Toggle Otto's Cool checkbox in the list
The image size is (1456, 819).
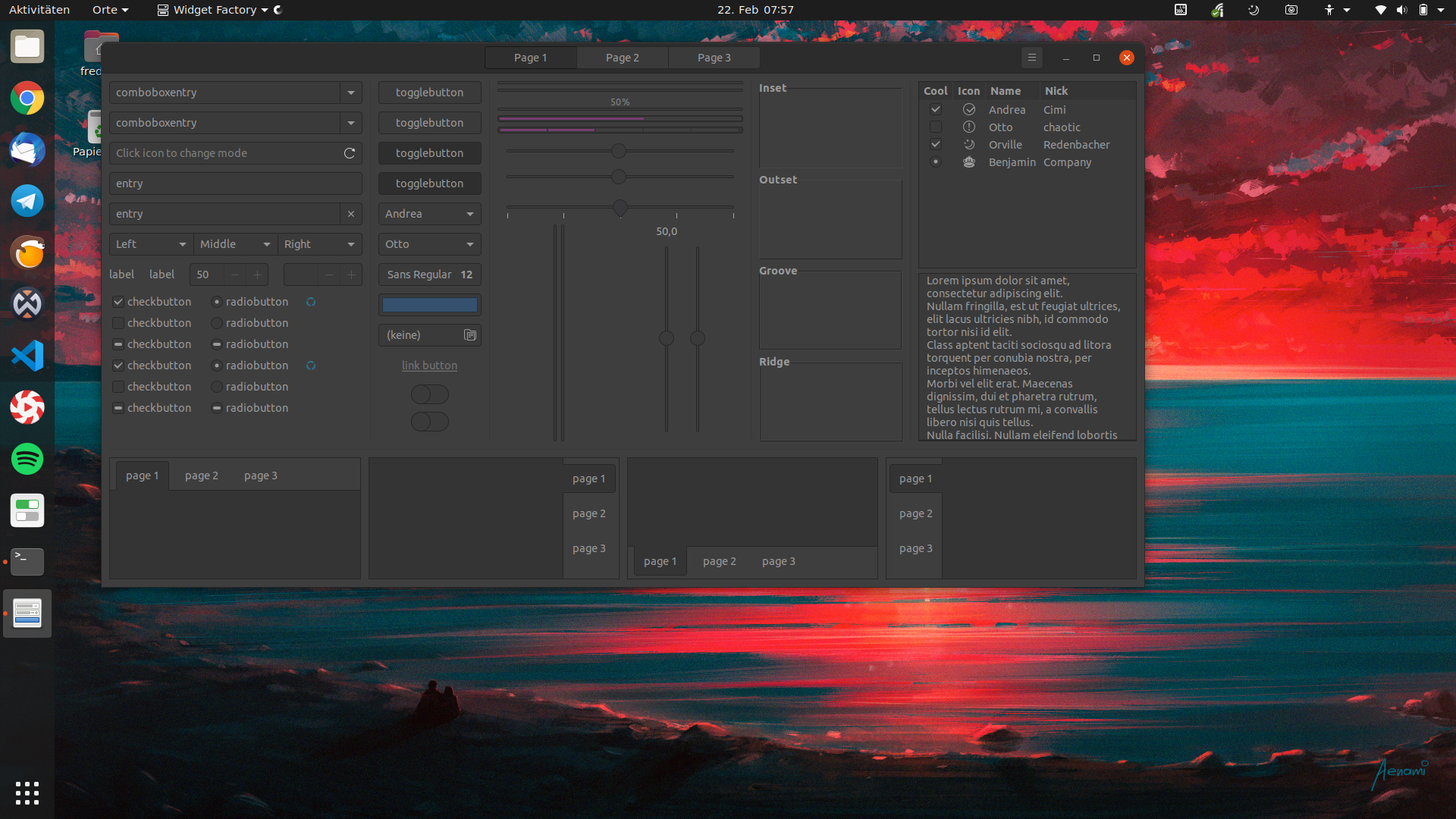[936, 127]
